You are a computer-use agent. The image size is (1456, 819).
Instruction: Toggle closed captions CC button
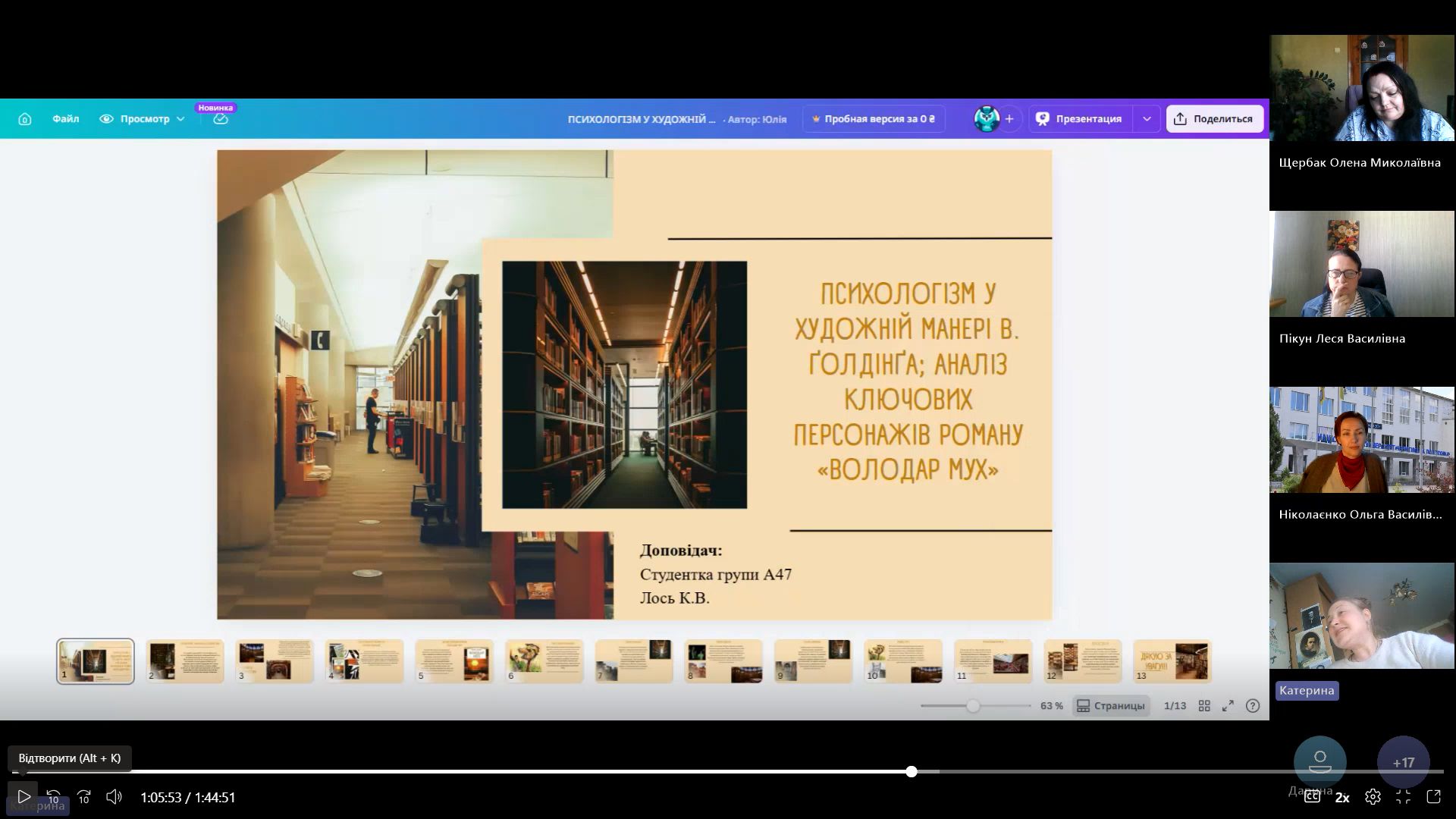pos(1312,797)
